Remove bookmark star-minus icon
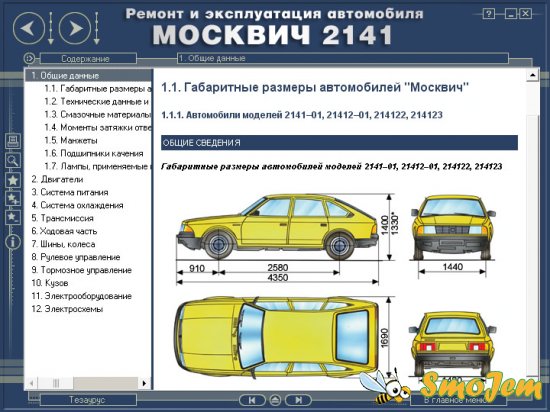Screen dimensions: 550x412 click(13, 217)
